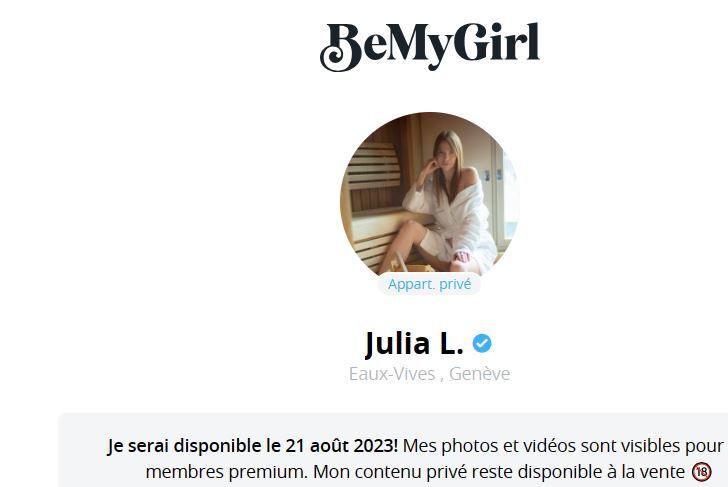Click the word Girl in the logo
This screenshot has width=728, height=487.
tap(494, 43)
